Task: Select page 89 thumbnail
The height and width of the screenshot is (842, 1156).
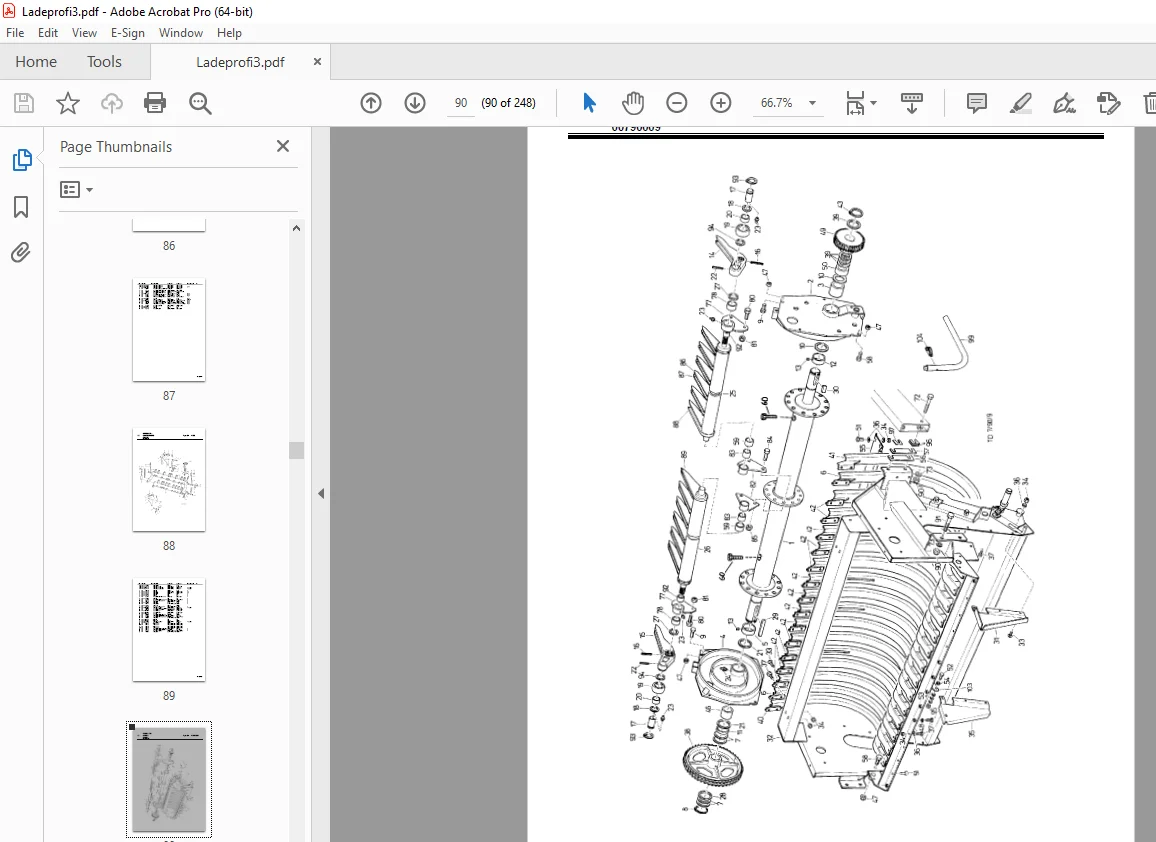Action: (169, 630)
